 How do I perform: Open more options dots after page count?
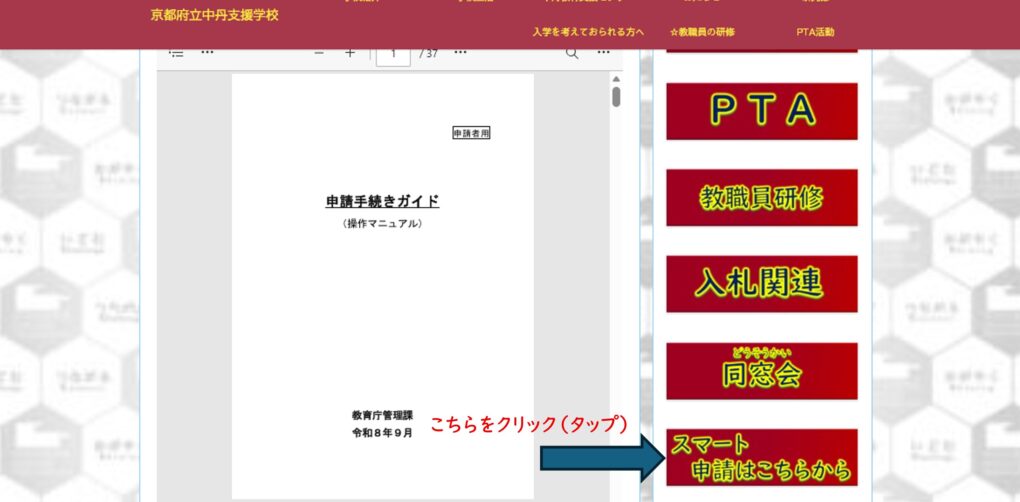click(461, 52)
